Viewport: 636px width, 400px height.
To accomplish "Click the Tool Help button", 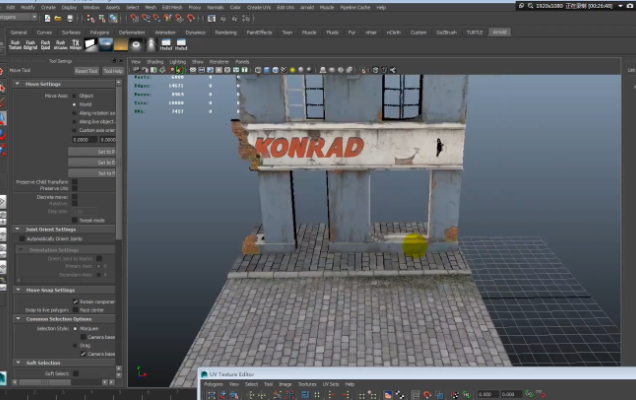I will pyautogui.click(x=112, y=71).
